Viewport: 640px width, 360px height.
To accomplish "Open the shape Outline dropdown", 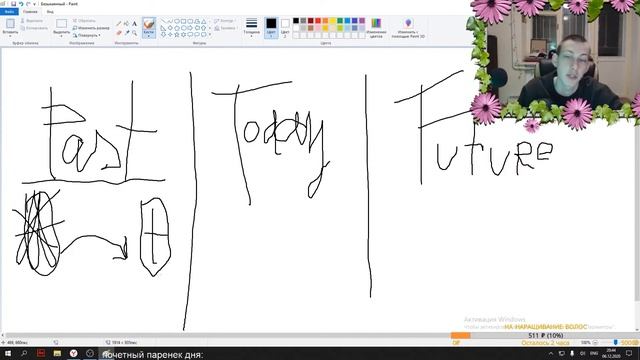I will 224,21.
